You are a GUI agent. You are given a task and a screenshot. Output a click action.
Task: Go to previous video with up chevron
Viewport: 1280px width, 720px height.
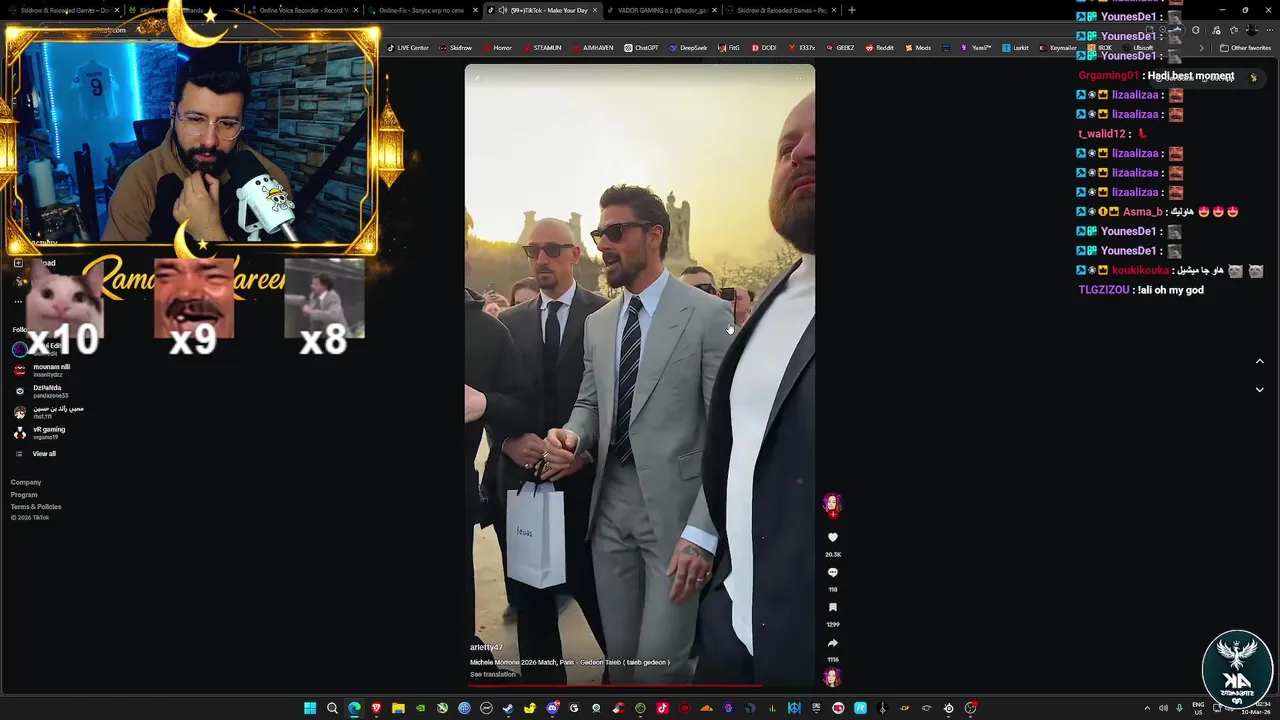1259,361
